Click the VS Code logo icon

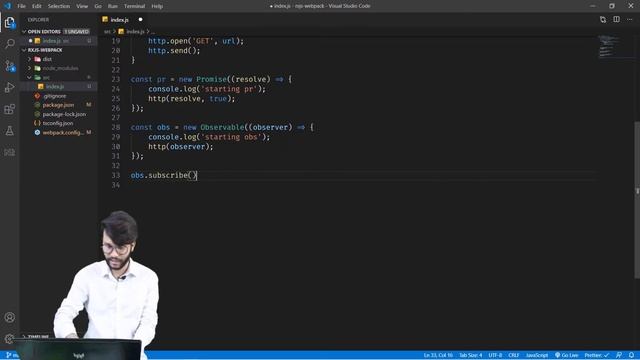[x=7, y=6]
